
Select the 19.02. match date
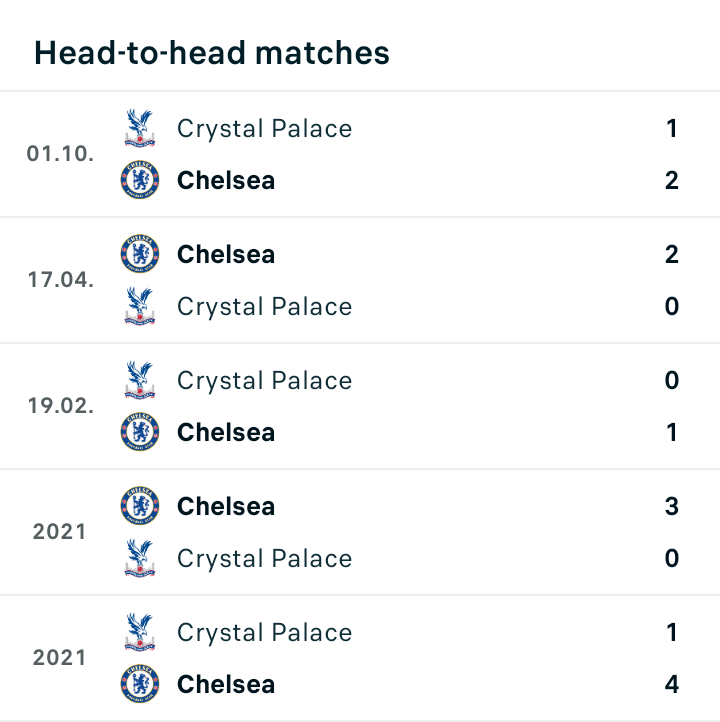click(61, 406)
